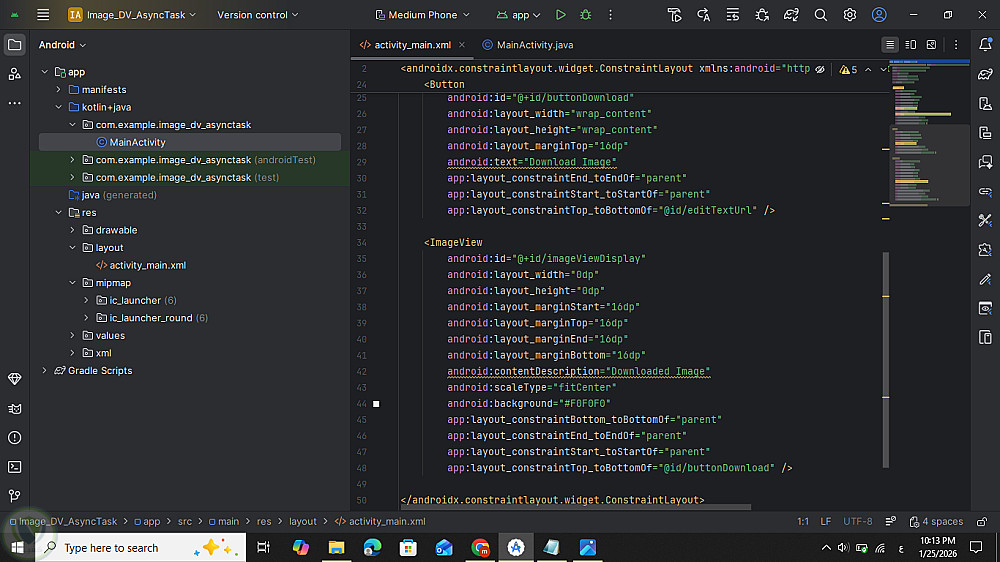The image size is (1000, 562).
Task: Show the Notifications panel bell
Action: pos(985,45)
